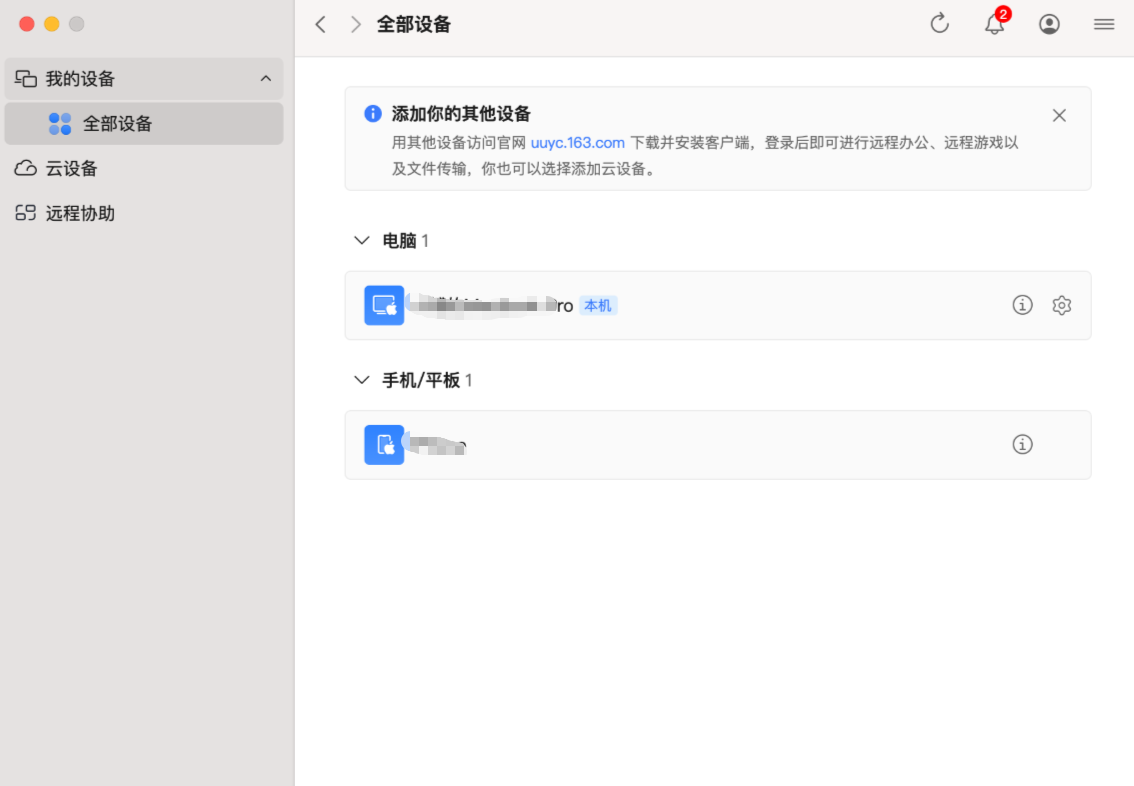
Task: Collapse the 我的设备 sidebar section
Action: [x=265, y=78]
